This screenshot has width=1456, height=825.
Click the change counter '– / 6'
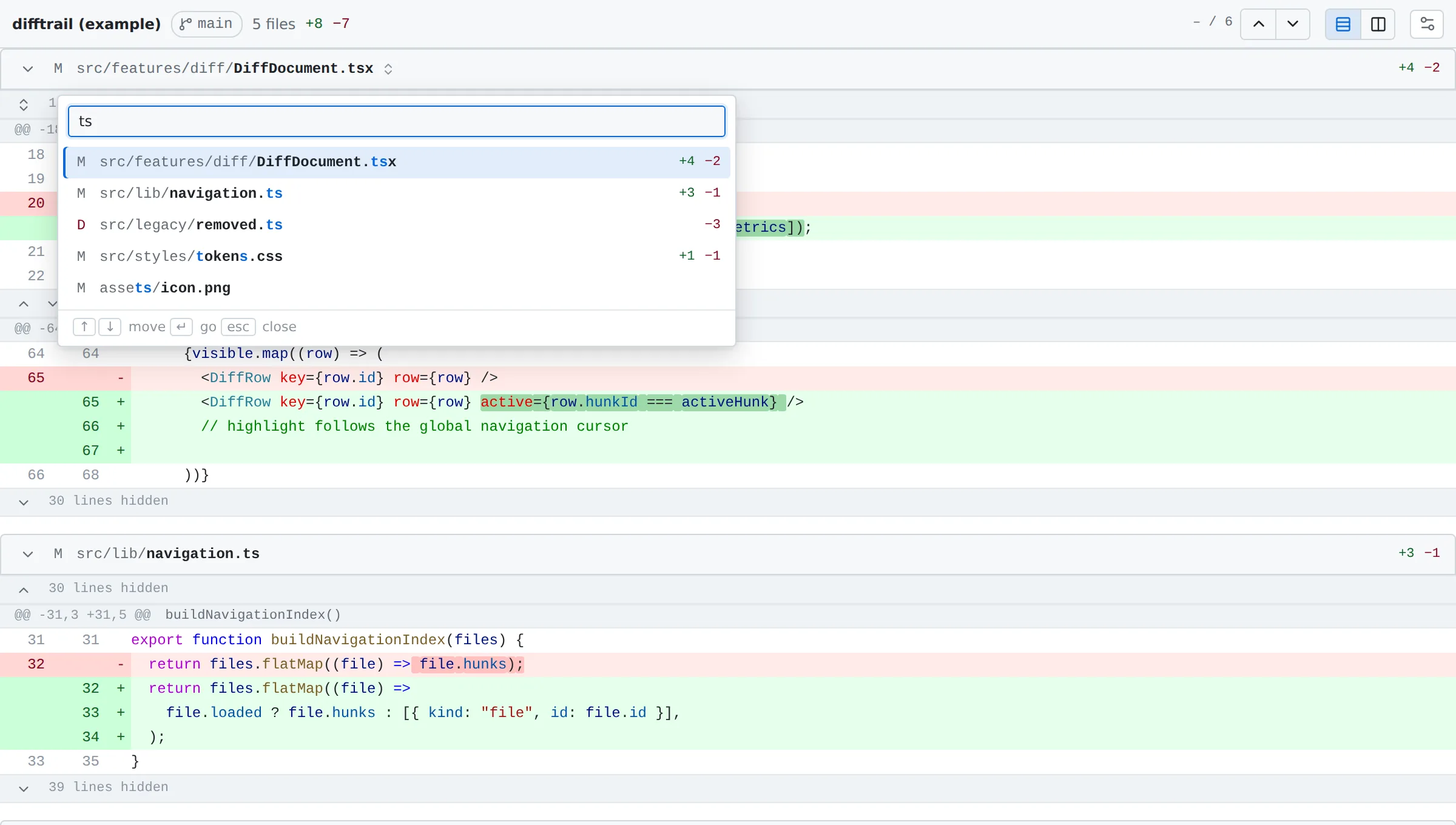1213,22
